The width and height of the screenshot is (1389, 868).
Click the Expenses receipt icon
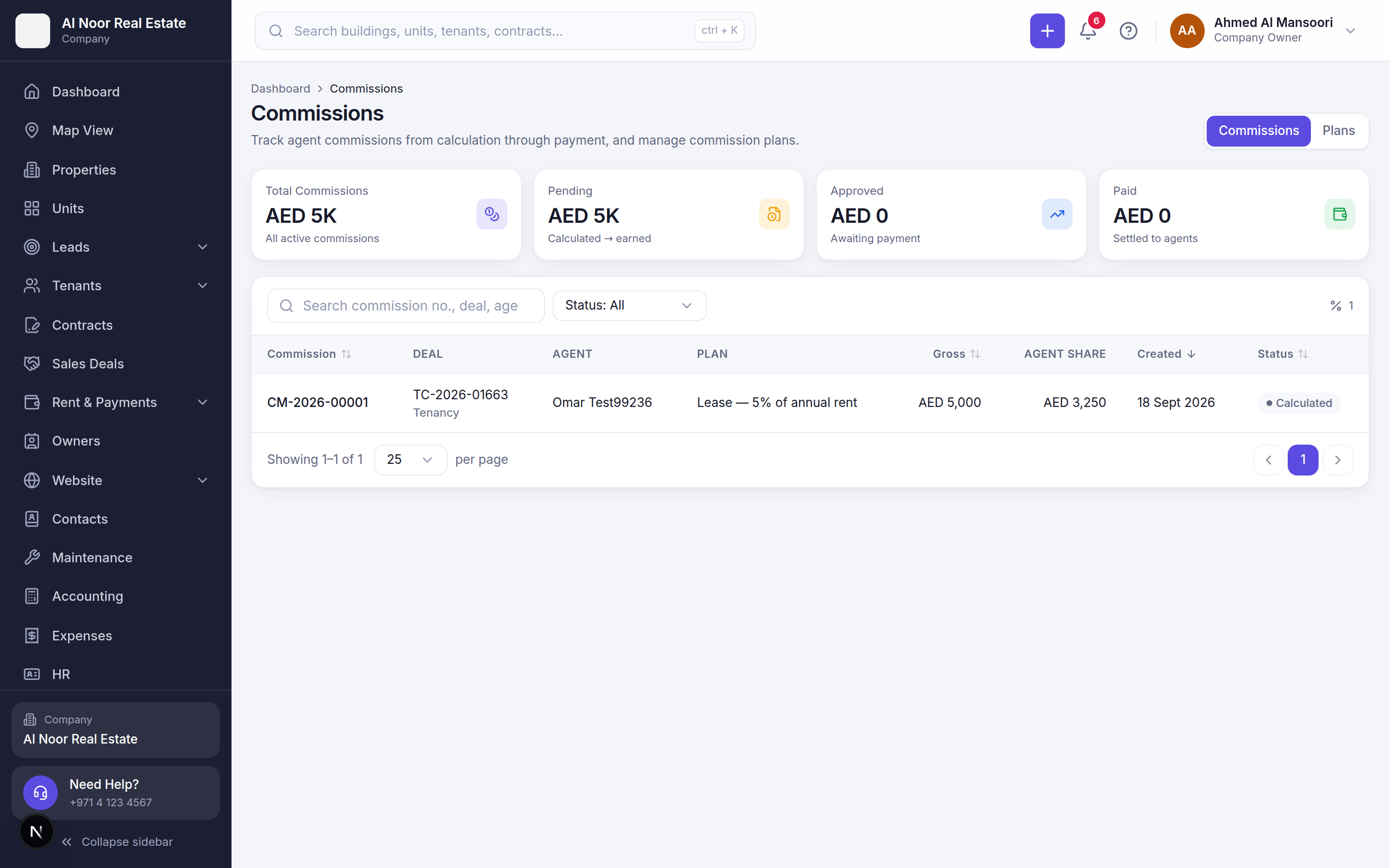coord(32,636)
